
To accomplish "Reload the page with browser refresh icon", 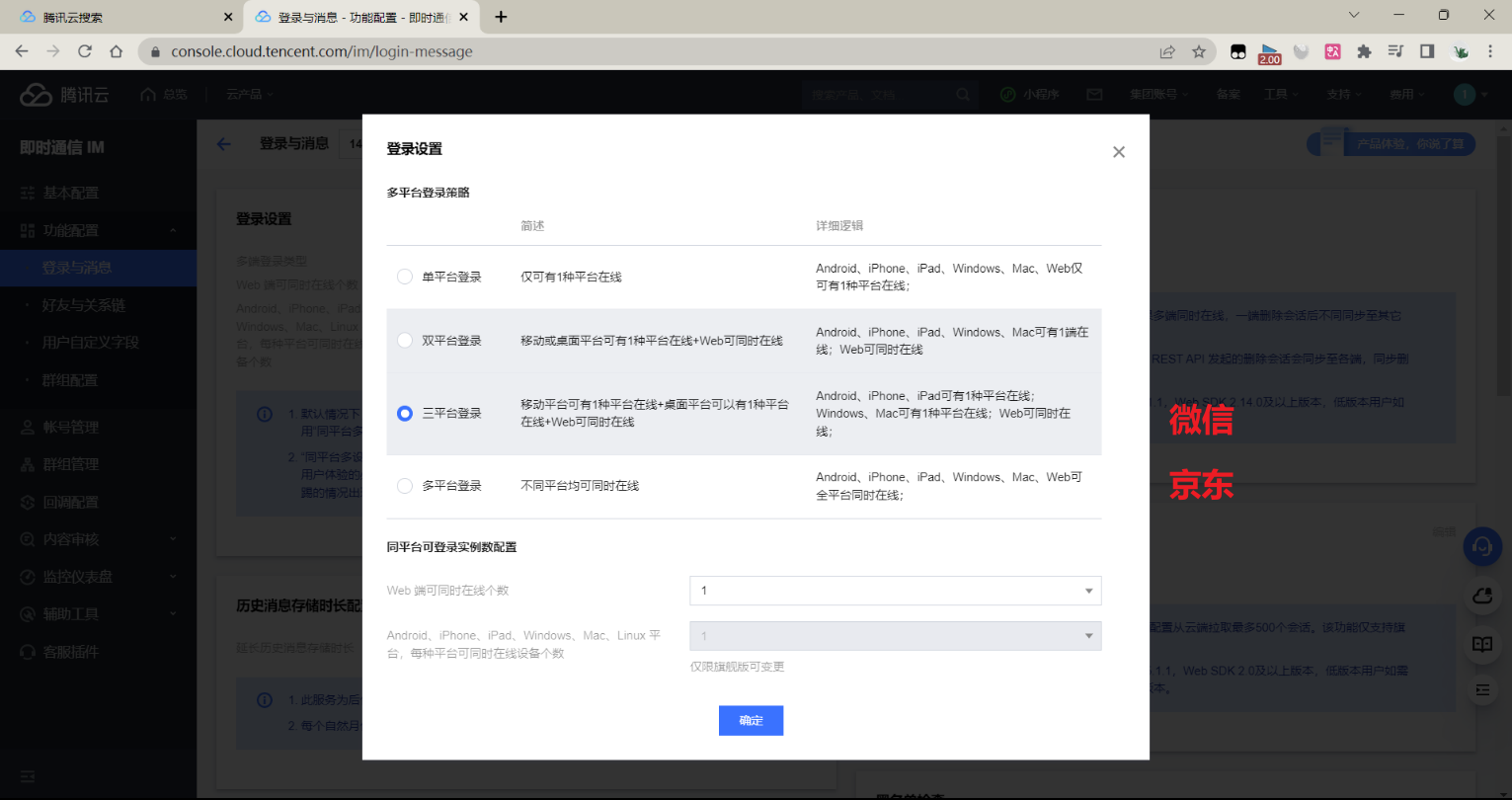I will click(x=85, y=51).
